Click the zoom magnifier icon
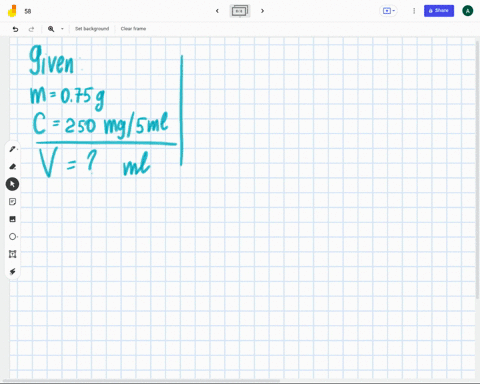 pyautogui.click(x=51, y=29)
